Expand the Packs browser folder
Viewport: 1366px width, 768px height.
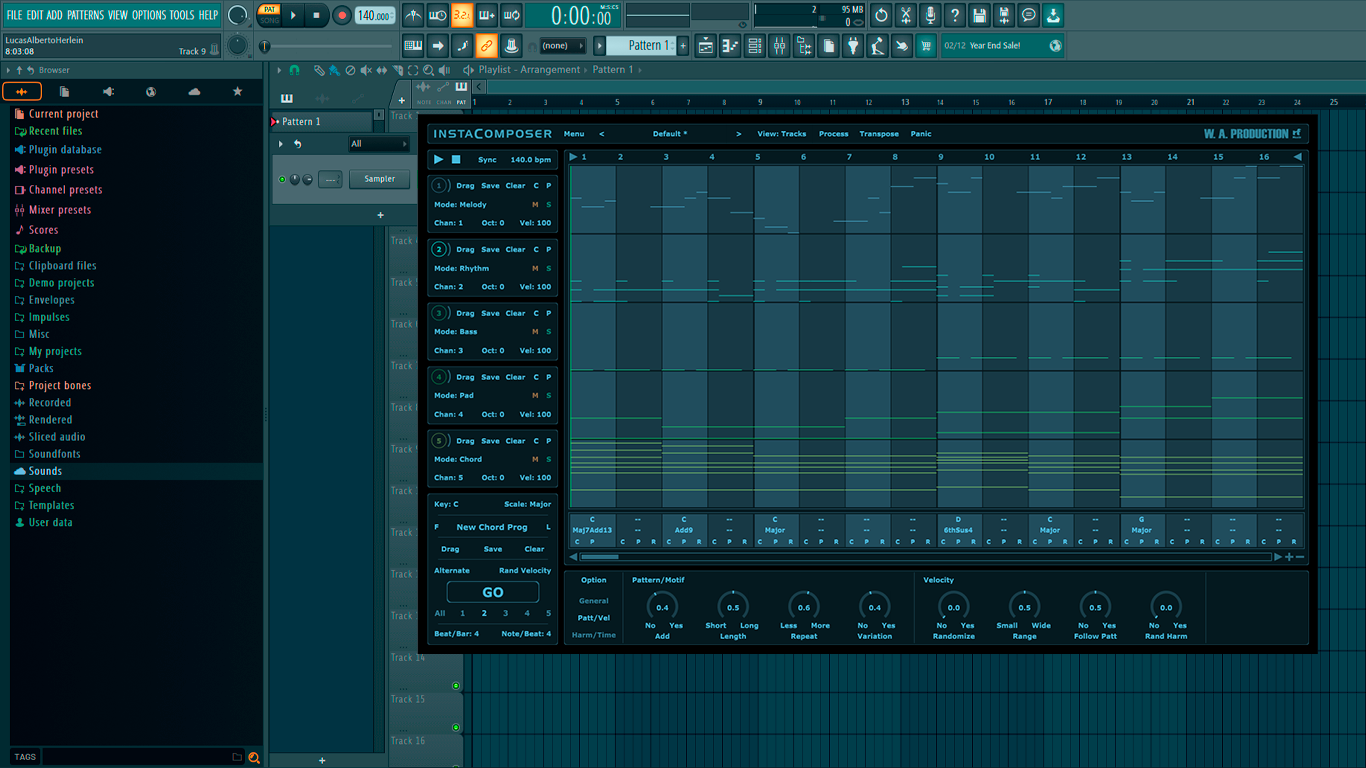[x=41, y=369]
